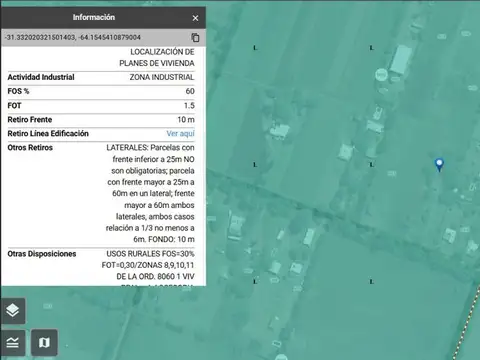Click the 'Otros Retiros' label
This screenshot has height=360, width=480.
30,147
